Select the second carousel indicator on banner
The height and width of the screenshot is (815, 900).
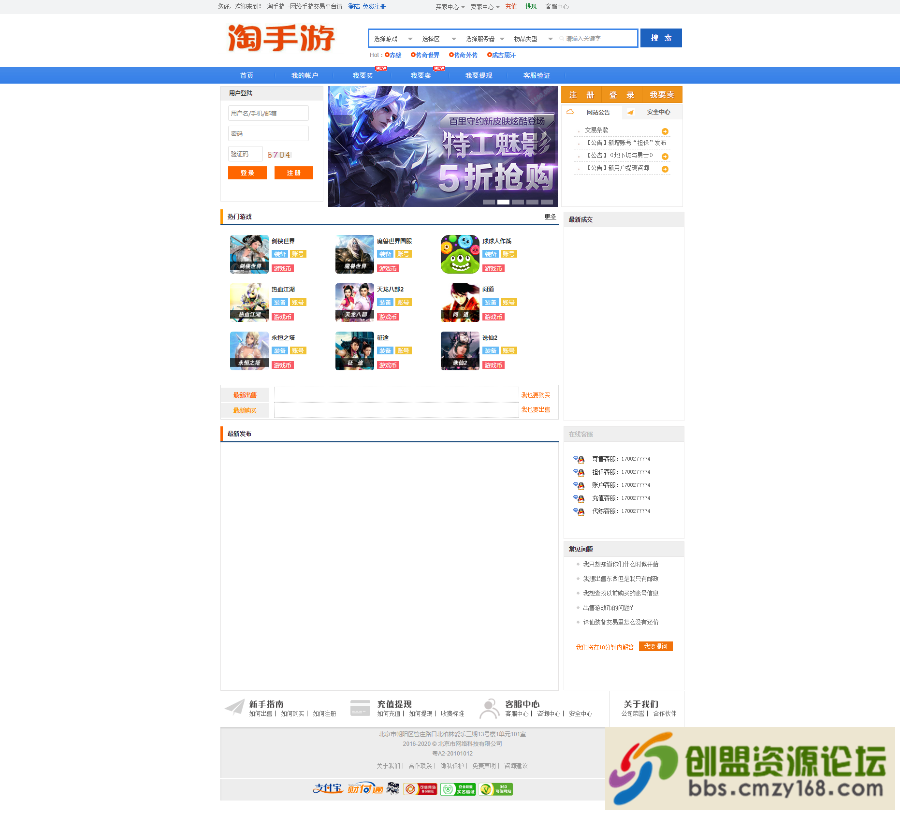pyautogui.click(x=503, y=202)
